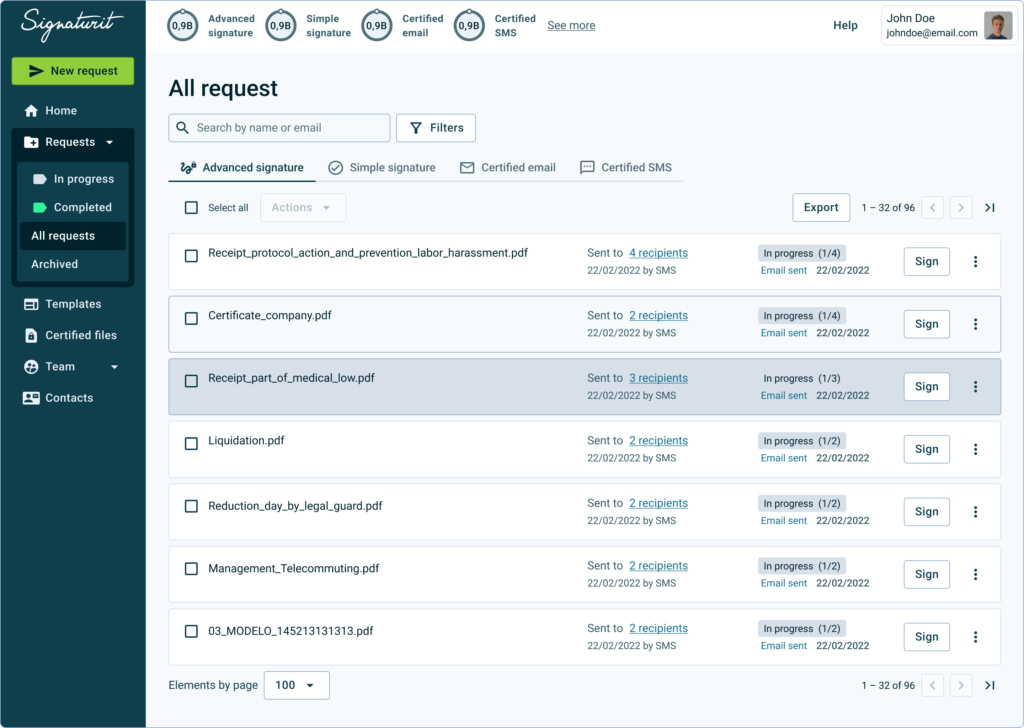Viewport: 1024px width, 728px height.
Task: Click the Home icon in sidebar
Action: coord(31,111)
